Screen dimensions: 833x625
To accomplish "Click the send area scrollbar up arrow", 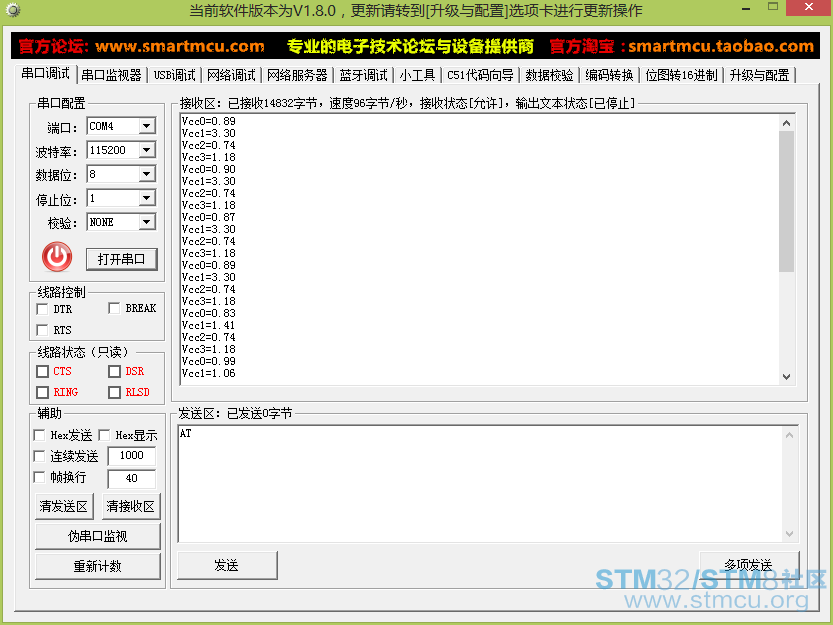I will click(789, 435).
